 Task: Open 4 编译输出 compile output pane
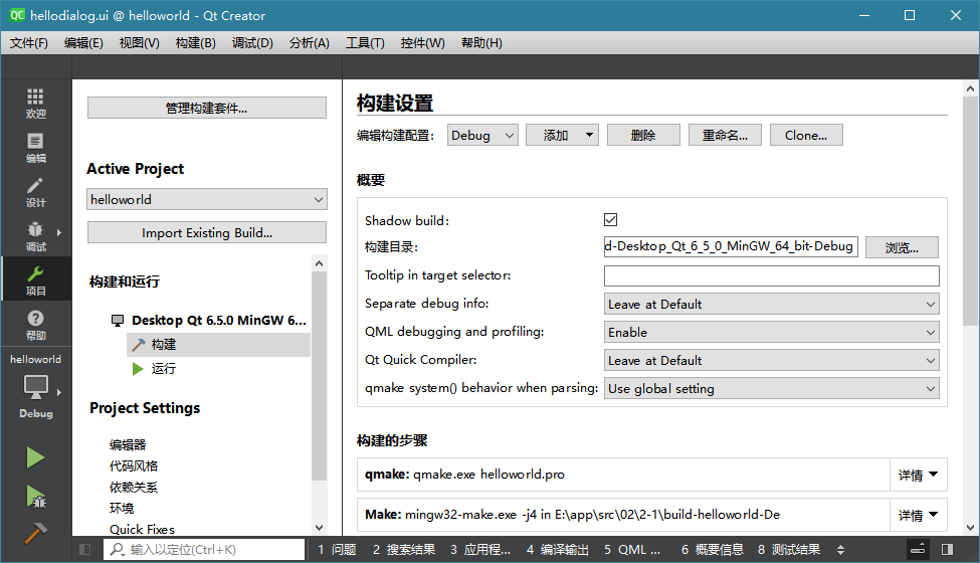pyautogui.click(x=558, y=549)
